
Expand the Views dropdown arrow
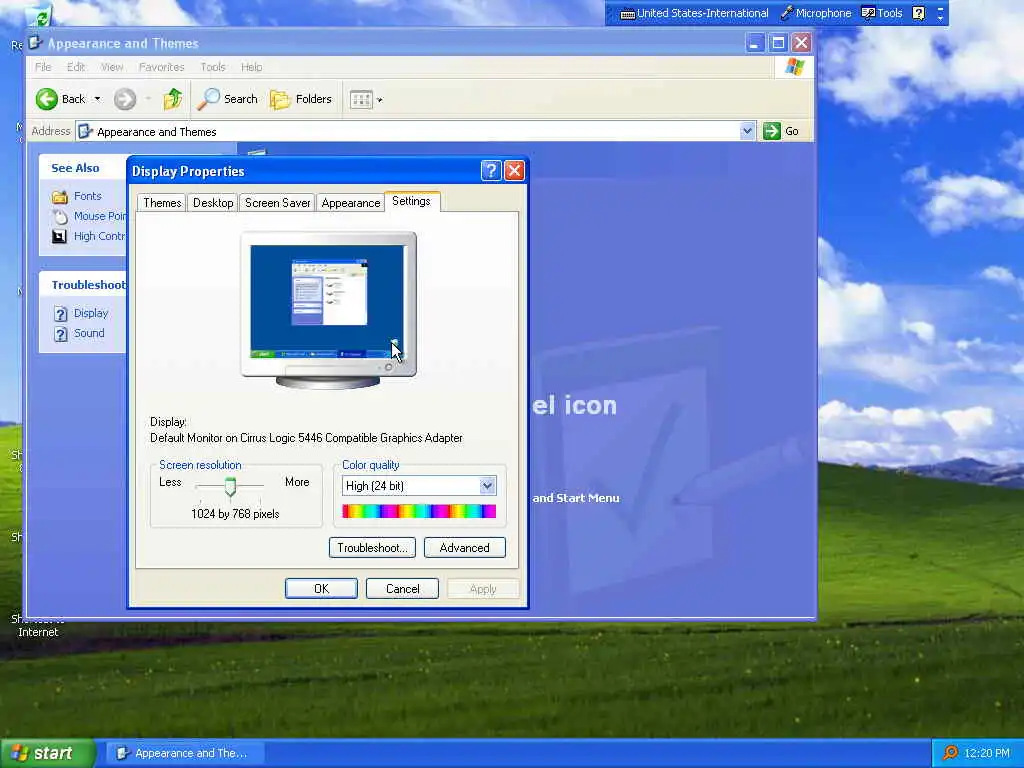pos(380,100)
